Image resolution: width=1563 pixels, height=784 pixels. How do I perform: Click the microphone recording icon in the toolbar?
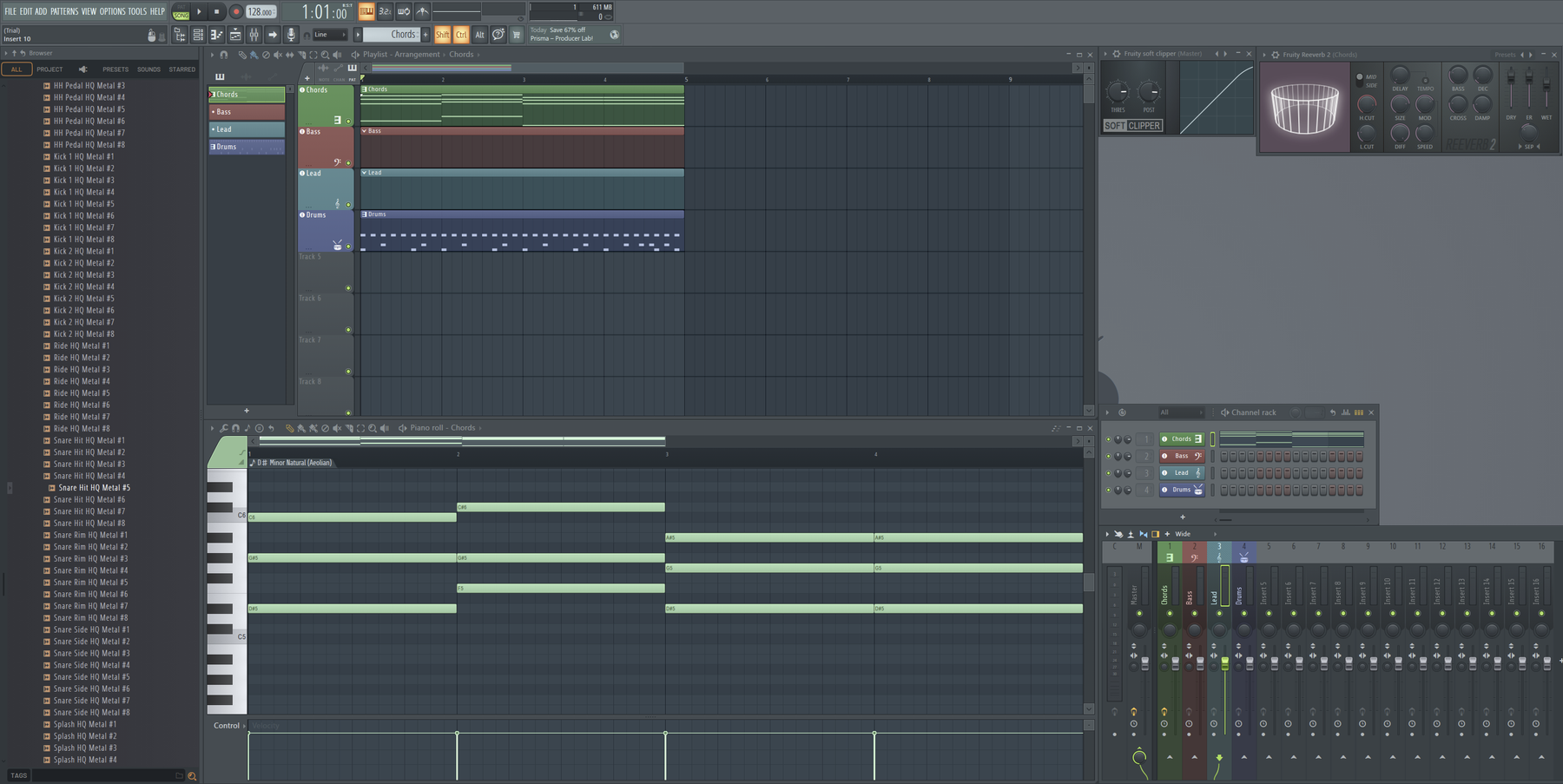291,35
